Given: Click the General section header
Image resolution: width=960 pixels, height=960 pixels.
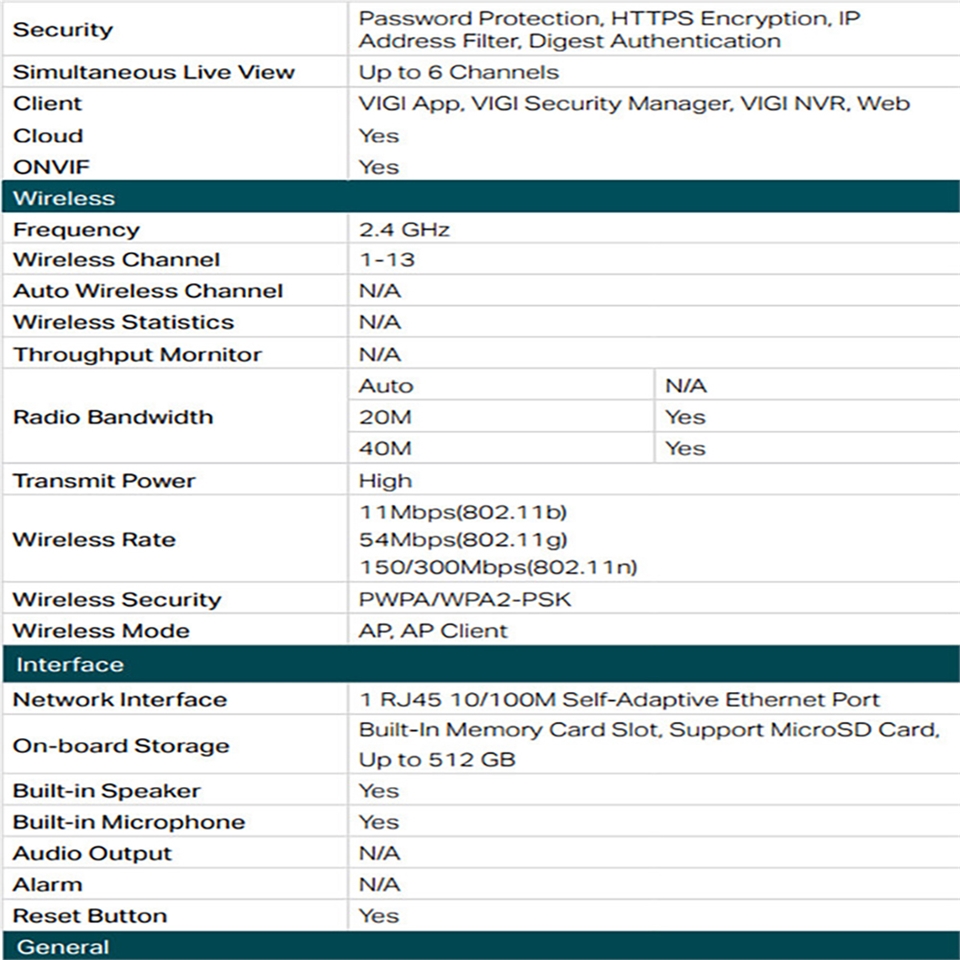Looking at the screenshot, I should click(x=63, y=947).
